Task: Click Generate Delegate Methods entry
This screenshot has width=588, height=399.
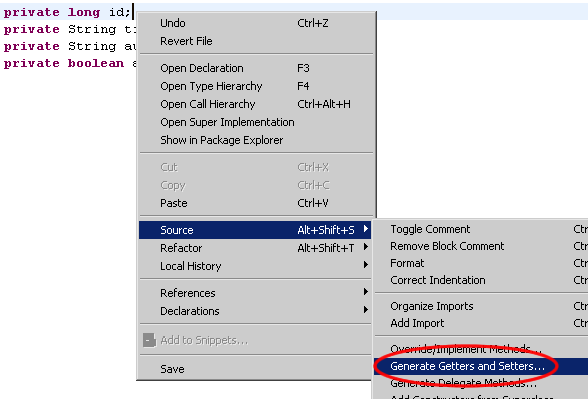Action: [481, 383]
